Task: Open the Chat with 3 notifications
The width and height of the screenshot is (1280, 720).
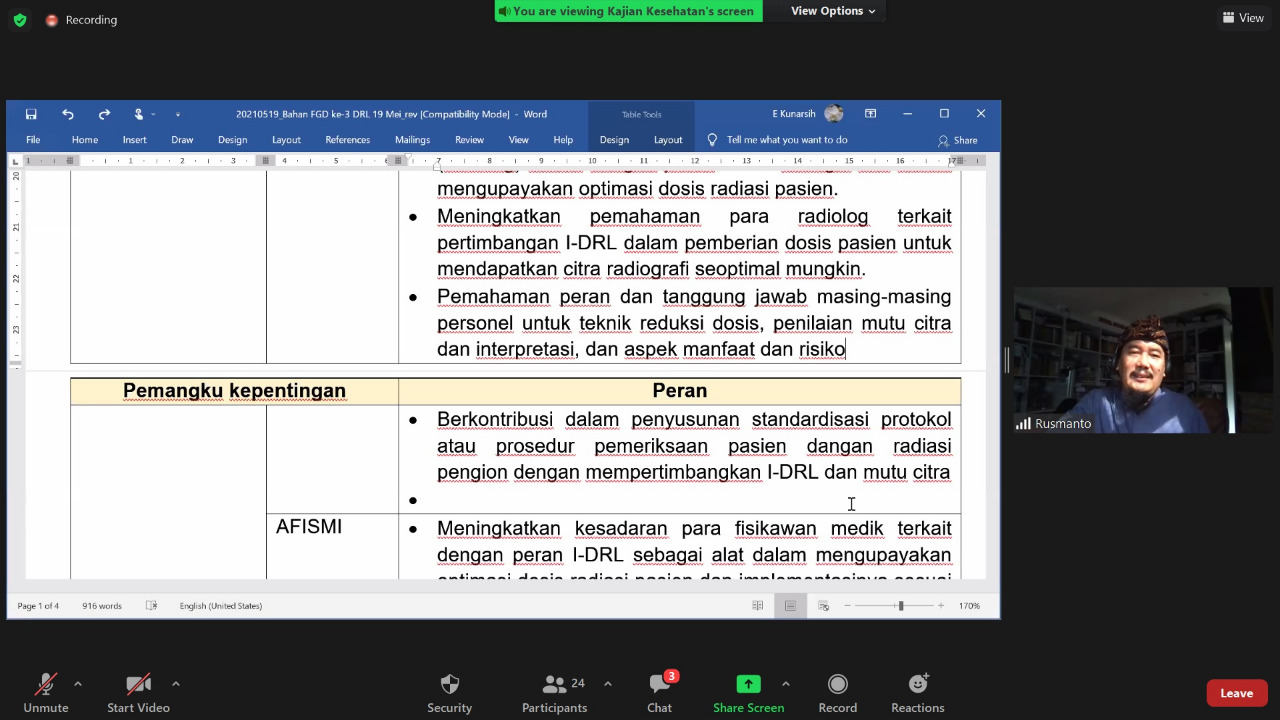Action: tap(660, 693)
